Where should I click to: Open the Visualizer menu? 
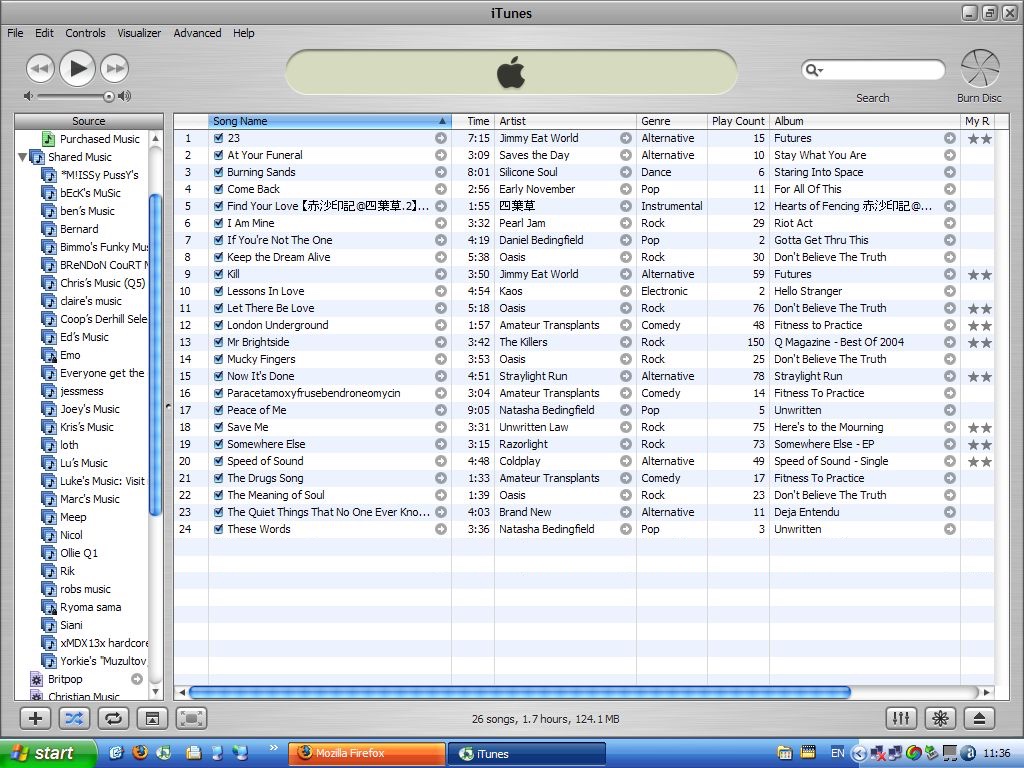(139, 33)
